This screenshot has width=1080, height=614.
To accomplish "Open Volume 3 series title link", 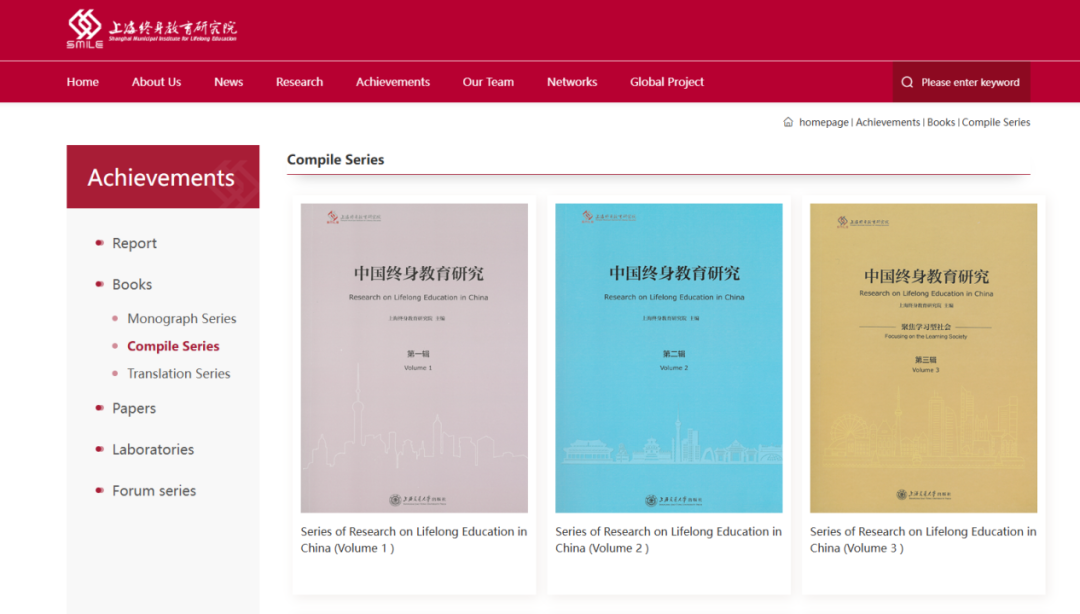I will (x=922, y=539).
